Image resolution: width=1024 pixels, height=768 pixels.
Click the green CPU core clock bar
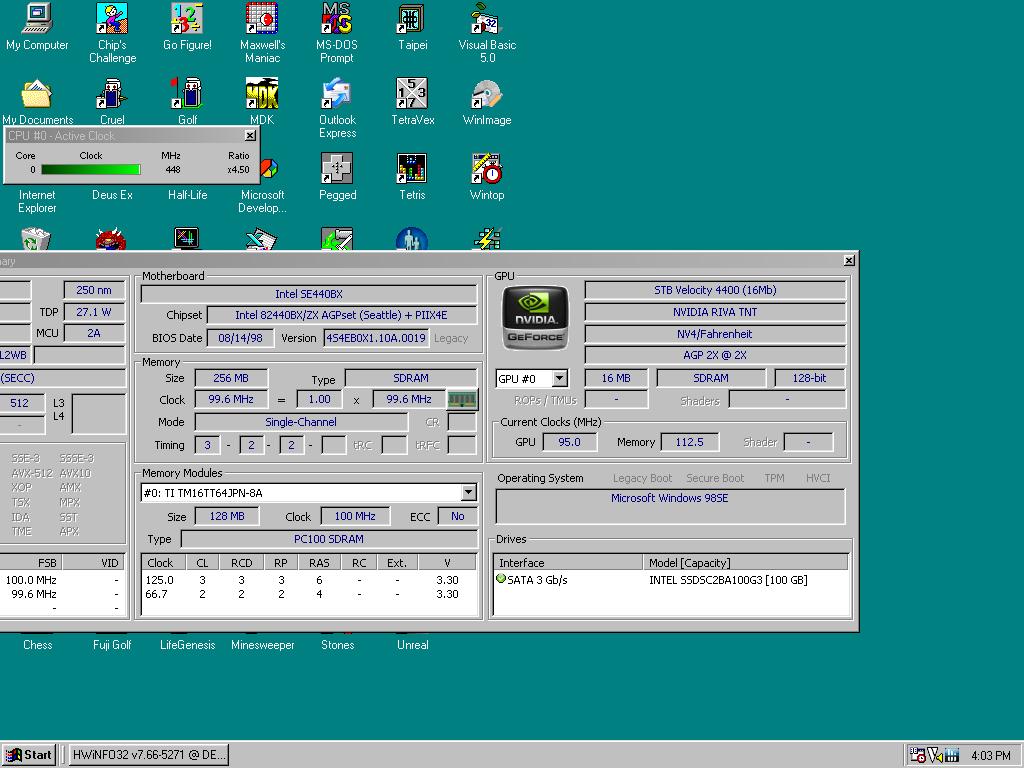point(91,170)
